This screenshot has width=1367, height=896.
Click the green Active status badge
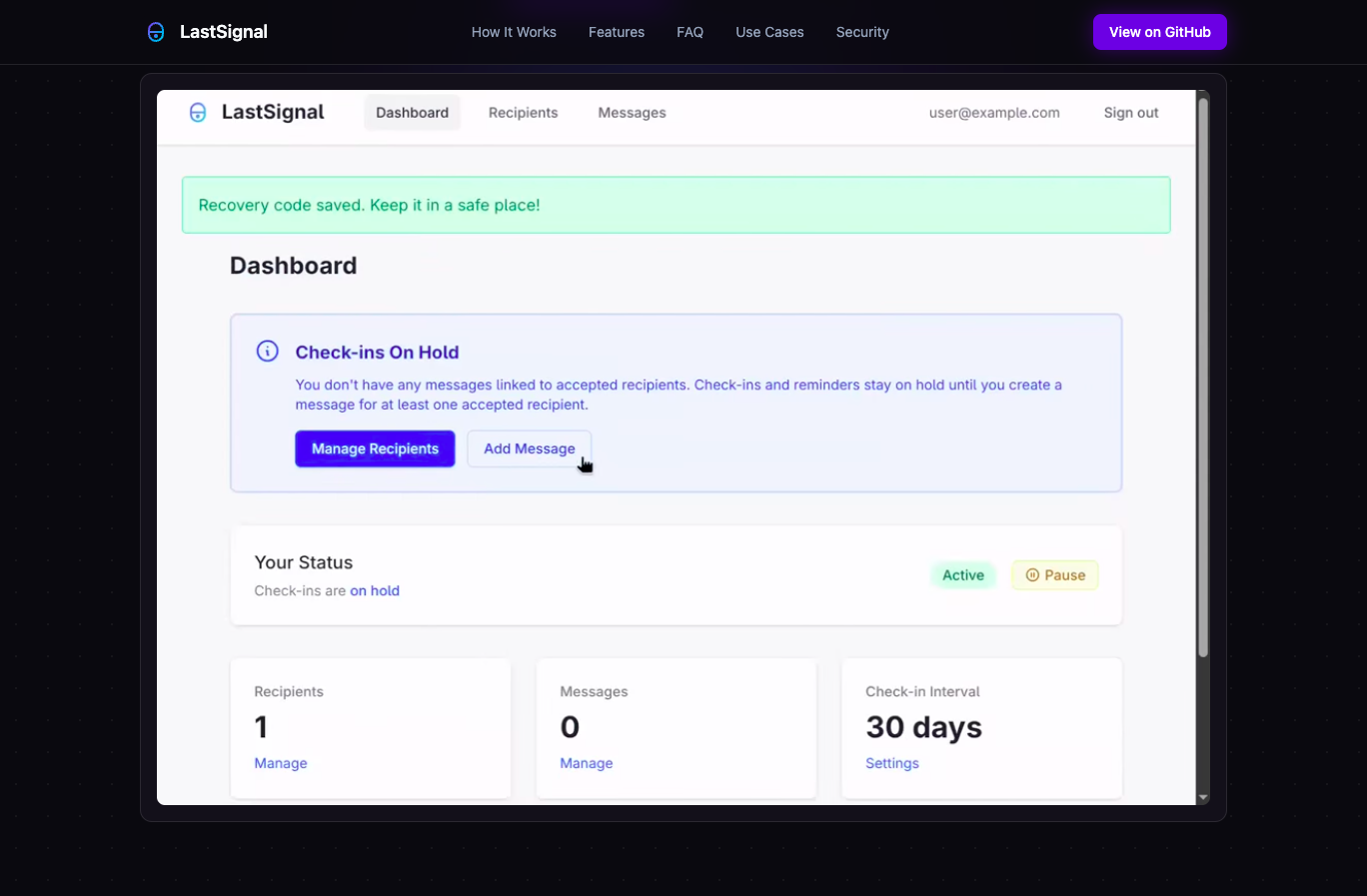tap(963, 575)
